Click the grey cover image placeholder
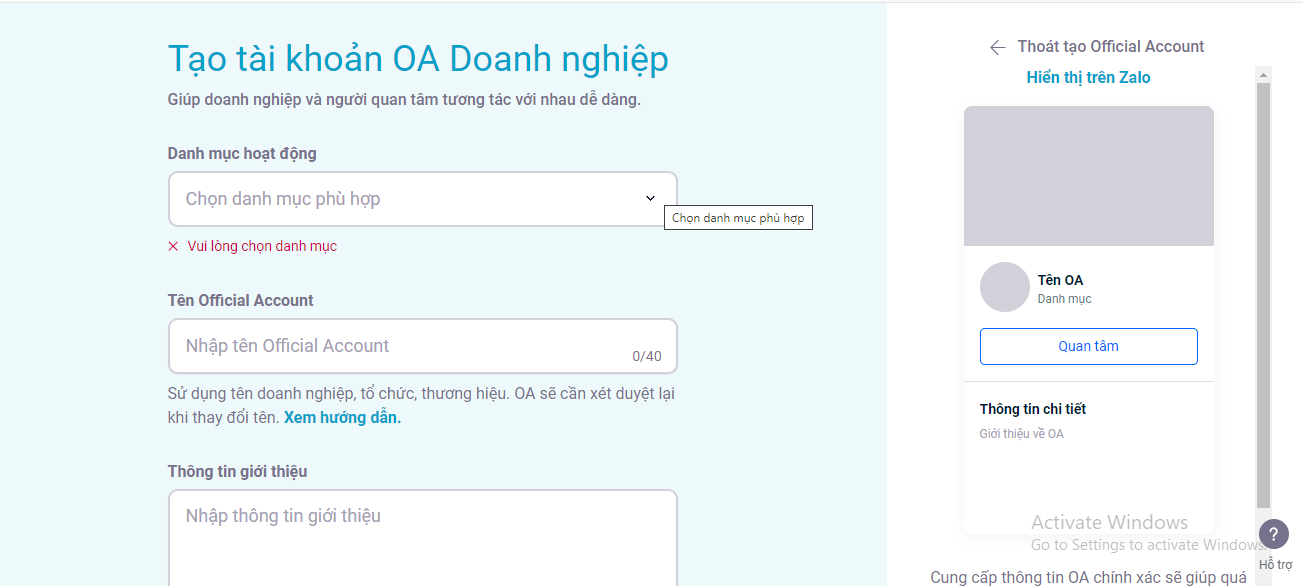 (x=1088, y=176)
